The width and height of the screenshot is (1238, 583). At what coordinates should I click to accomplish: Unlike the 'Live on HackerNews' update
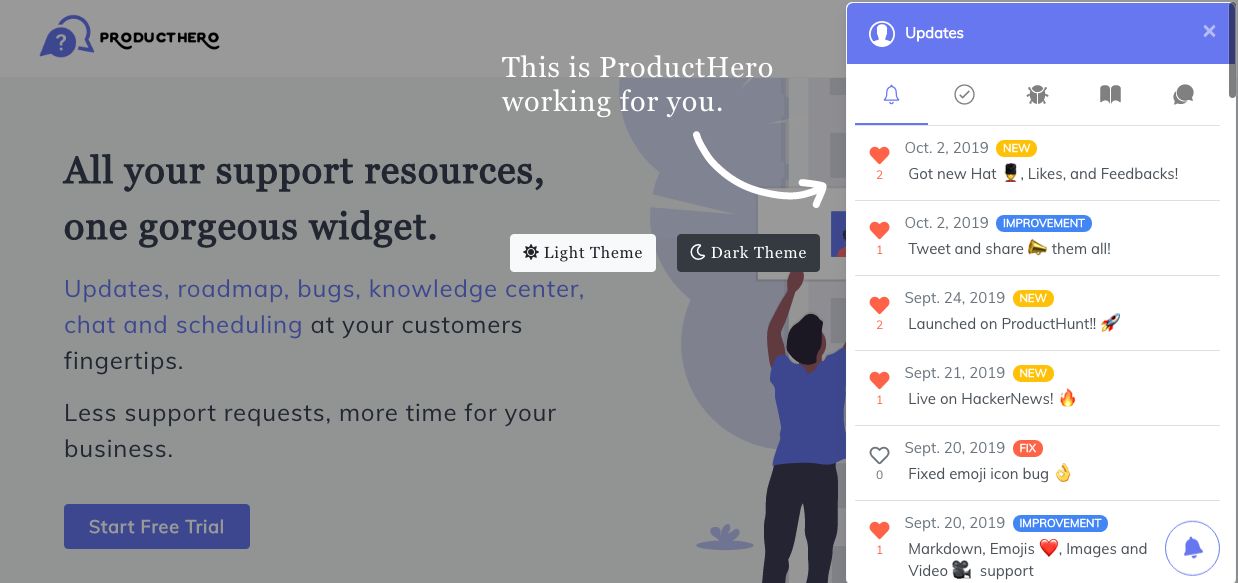point(879,380)
